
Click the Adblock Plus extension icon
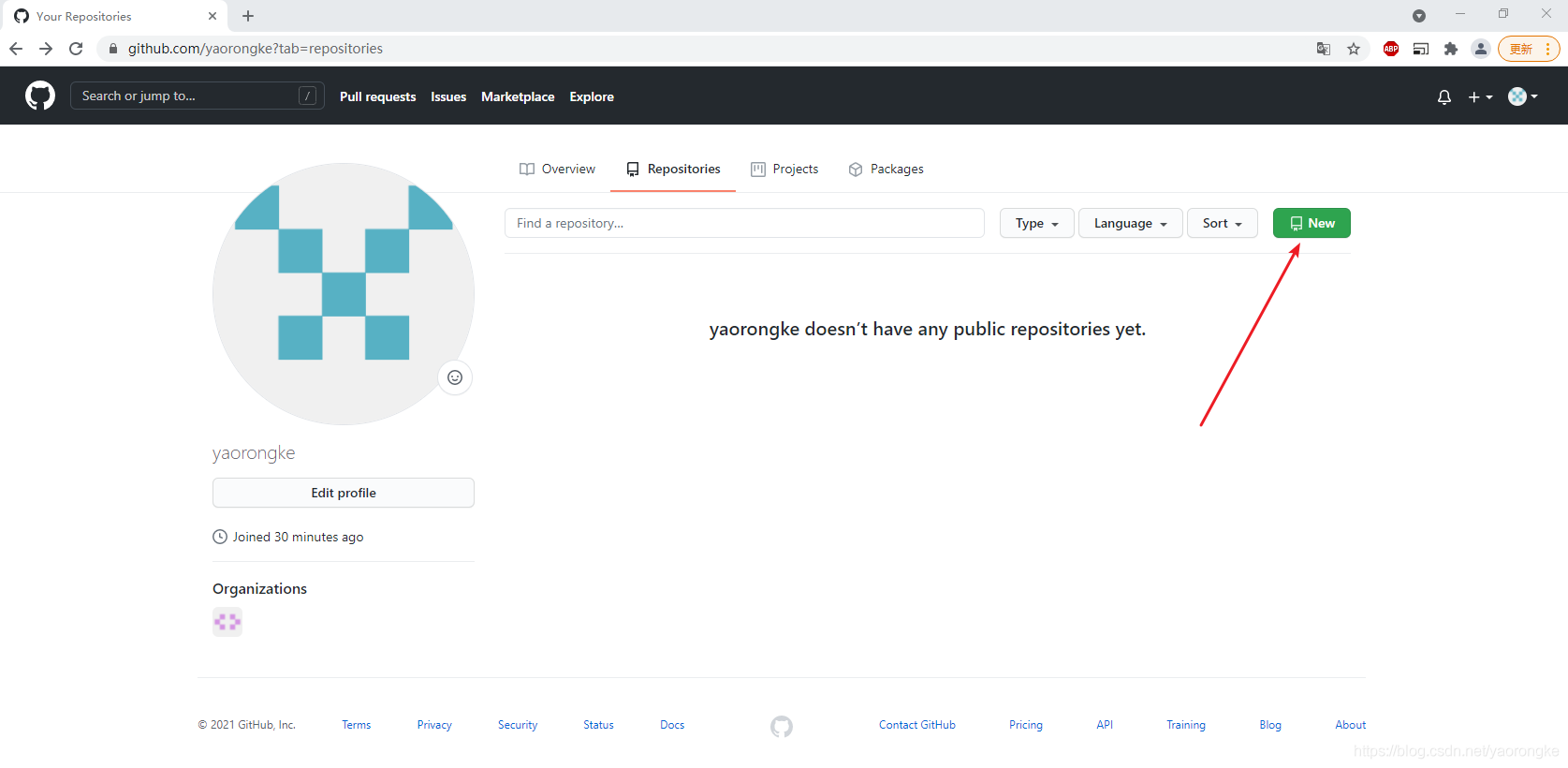tap(1391, 49)
